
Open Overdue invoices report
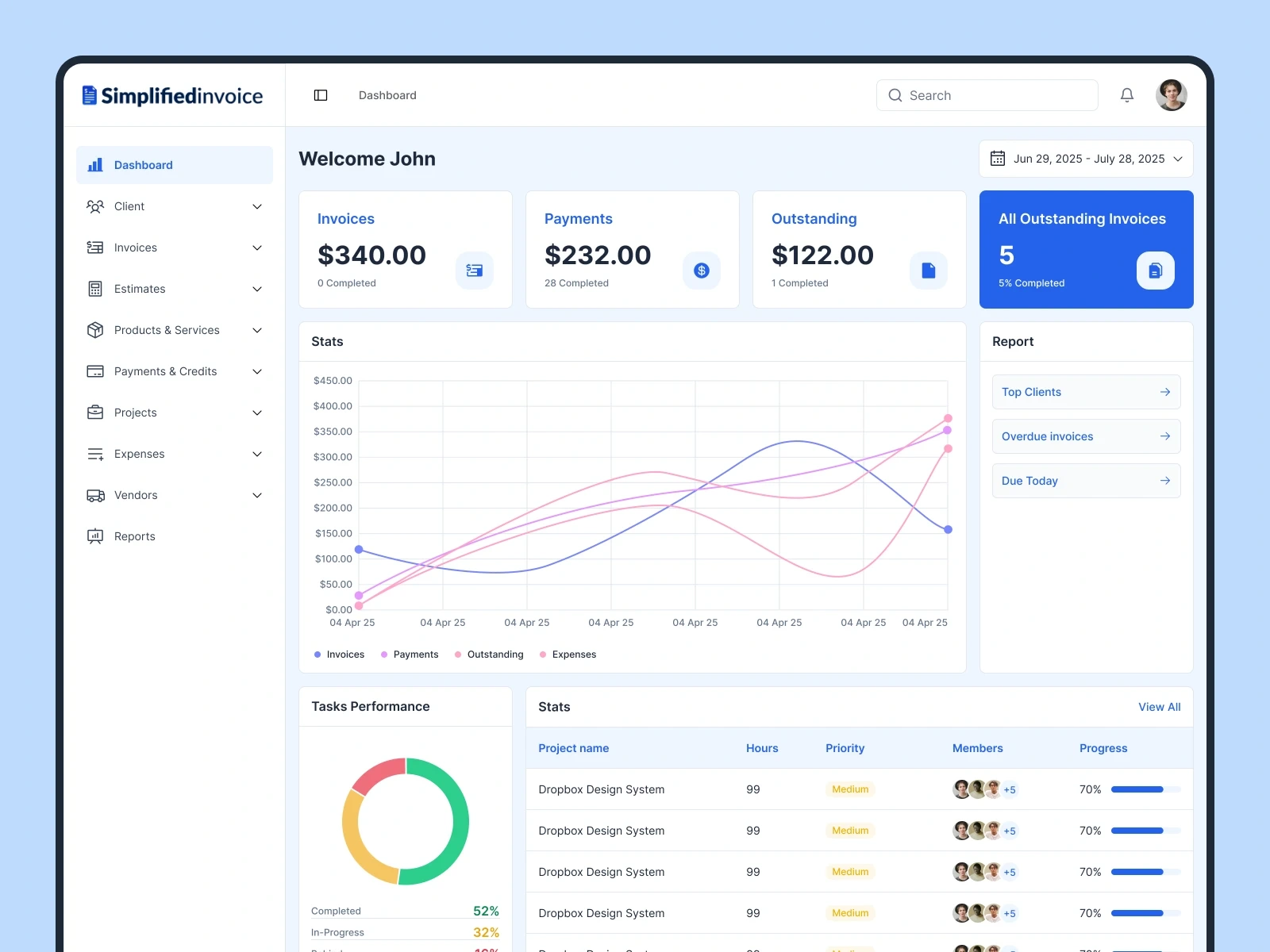point(1086,436)
